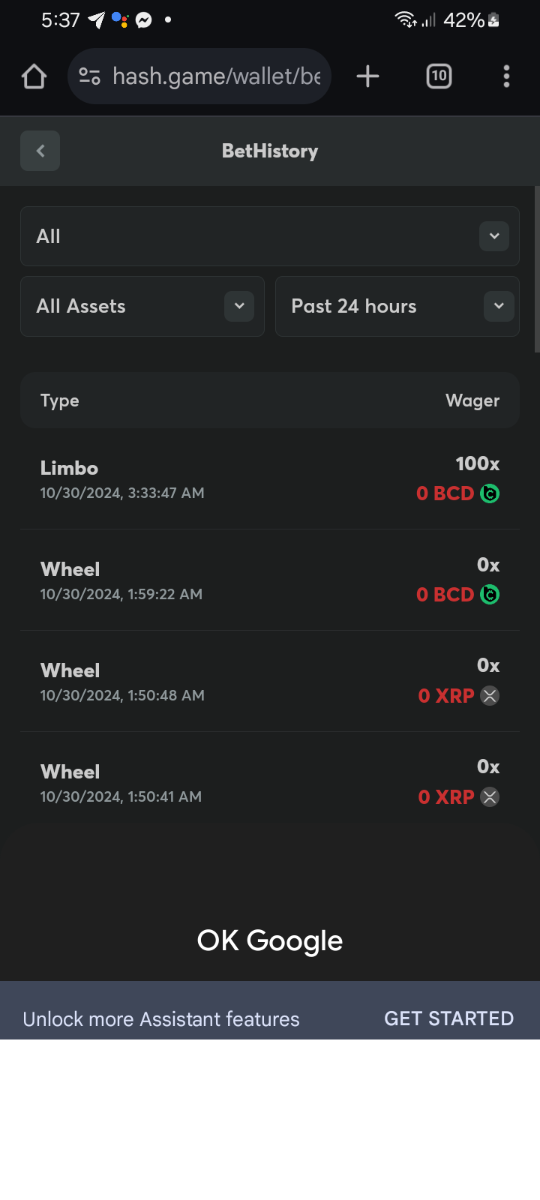
Task: Tap the green BCD coin icon on Limbo row
Action: pos(489,493)
